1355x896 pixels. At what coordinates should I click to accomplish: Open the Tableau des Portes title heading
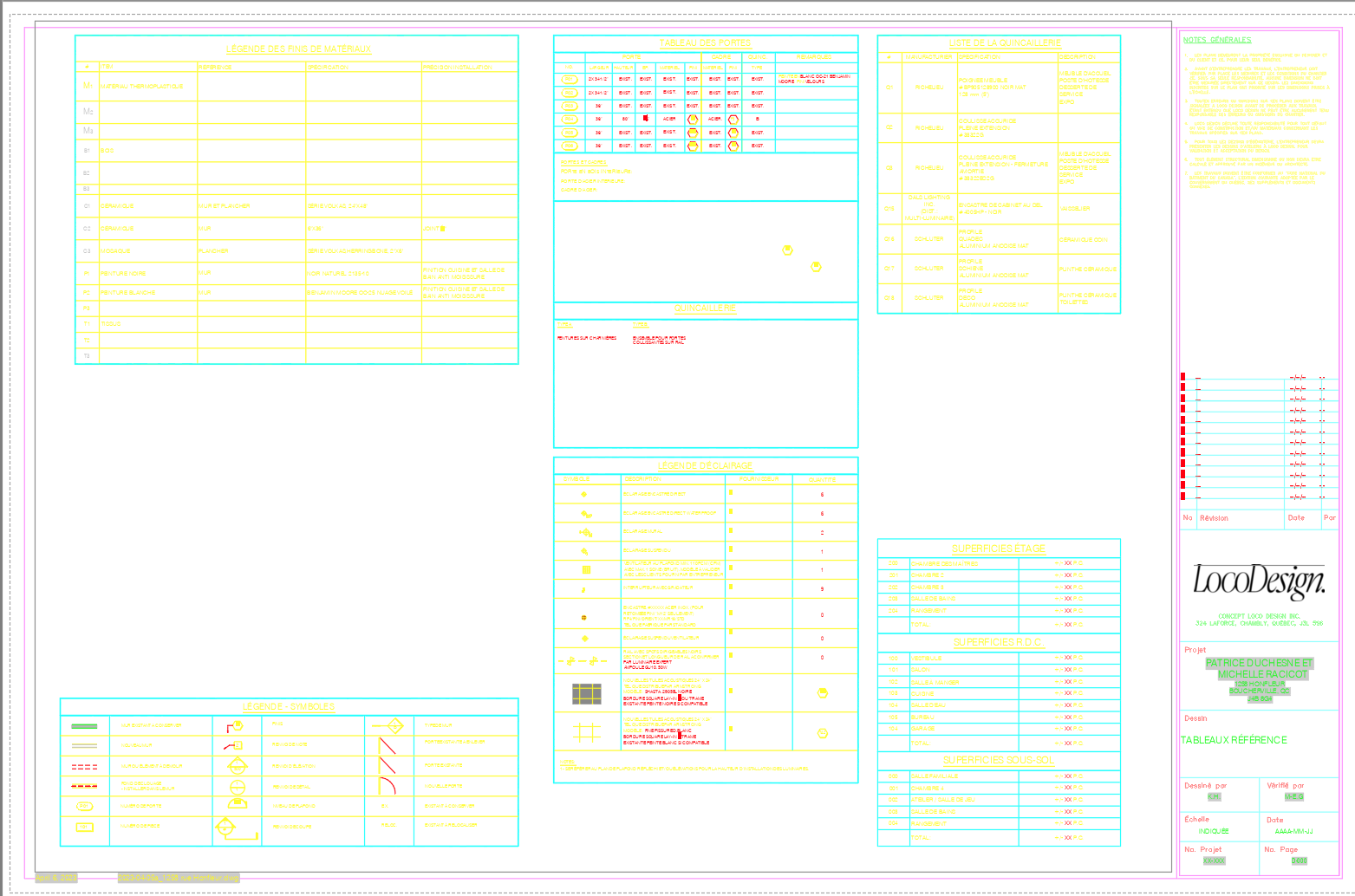point(706,41)
